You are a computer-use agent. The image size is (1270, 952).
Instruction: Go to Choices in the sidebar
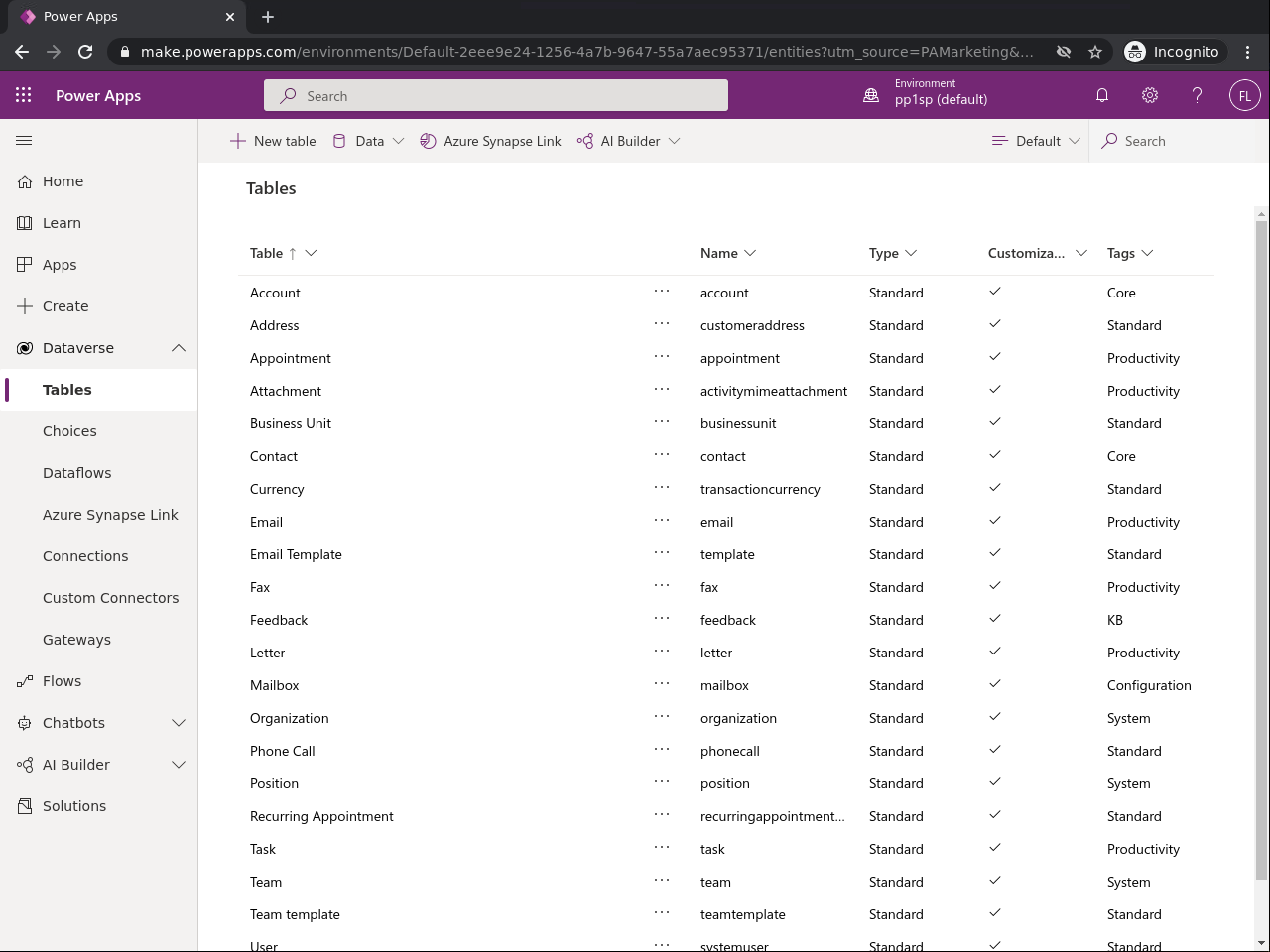69,431
